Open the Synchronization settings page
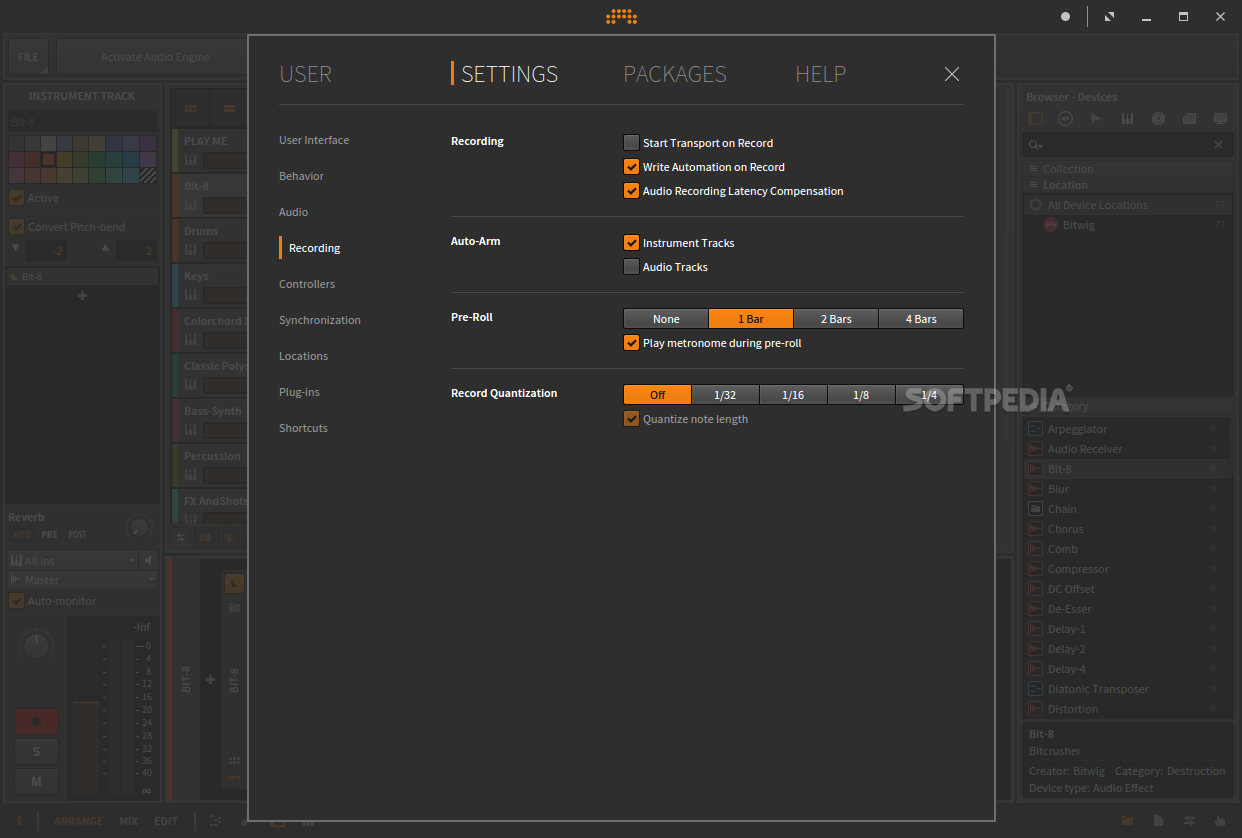The width and height of the screenshot is (1242, 838). (x=320, y=320)
